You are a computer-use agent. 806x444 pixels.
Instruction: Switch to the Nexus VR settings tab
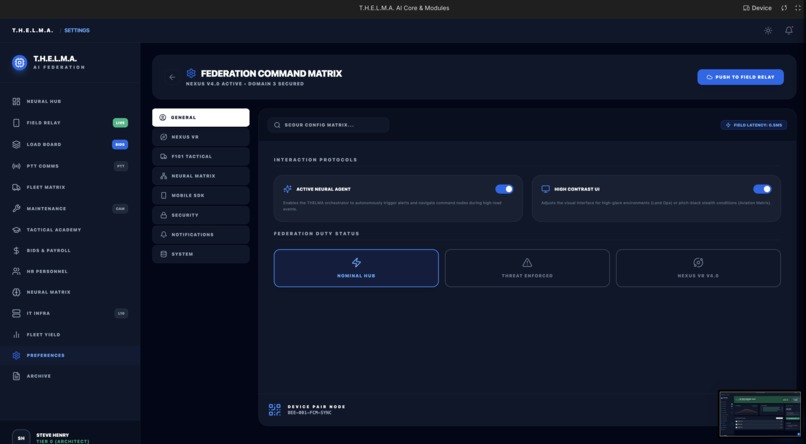tap(201, 137)
